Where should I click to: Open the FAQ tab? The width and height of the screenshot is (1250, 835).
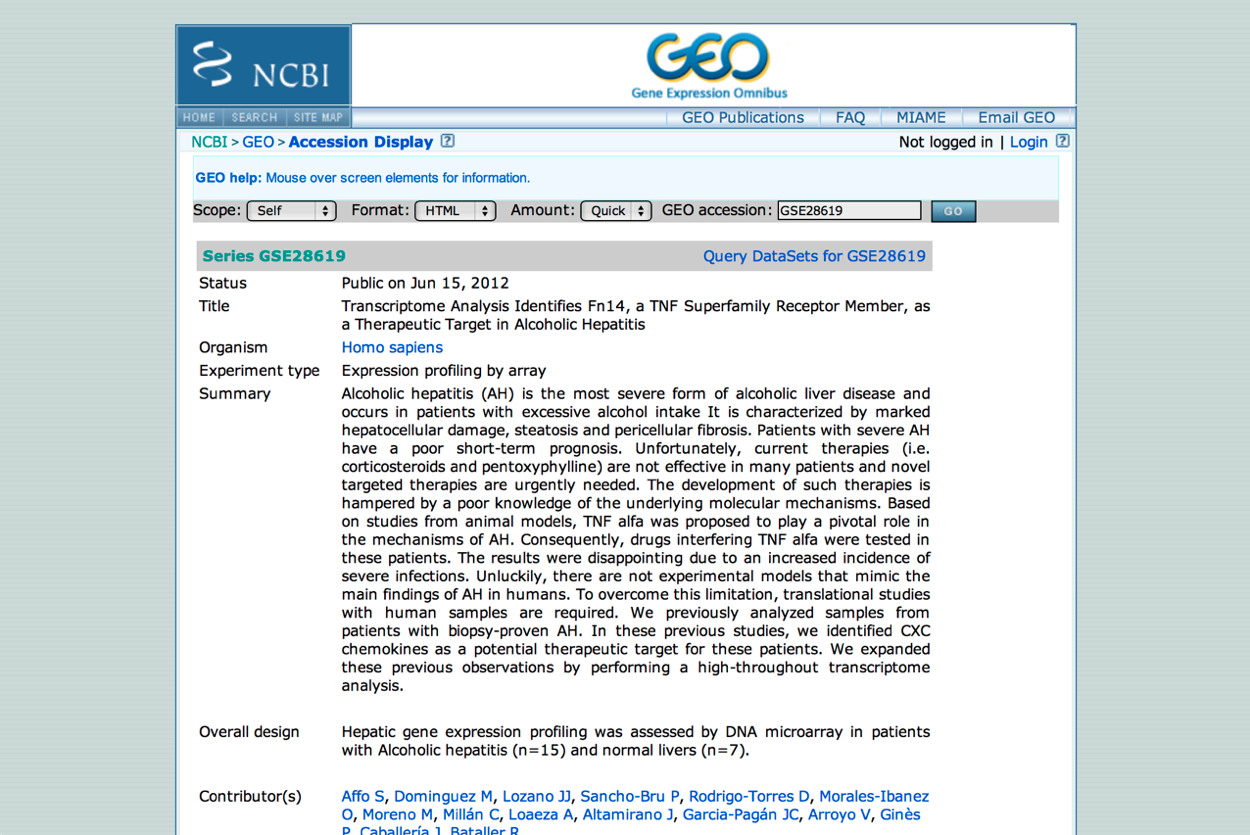[850, 117]
